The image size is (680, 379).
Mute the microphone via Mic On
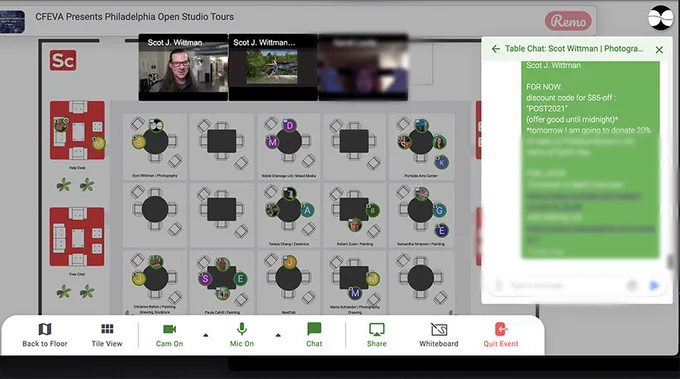coord(242,335)
